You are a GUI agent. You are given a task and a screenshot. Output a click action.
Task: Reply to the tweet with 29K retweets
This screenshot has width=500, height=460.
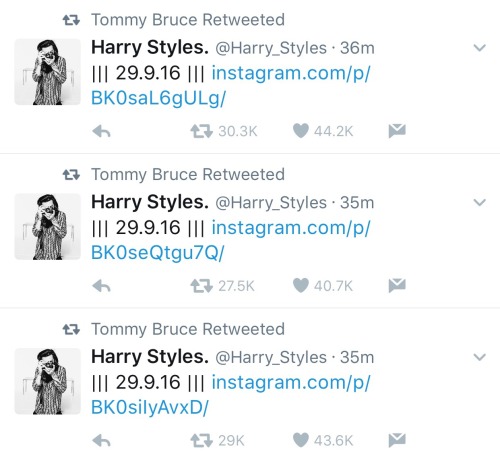[101, 441]
